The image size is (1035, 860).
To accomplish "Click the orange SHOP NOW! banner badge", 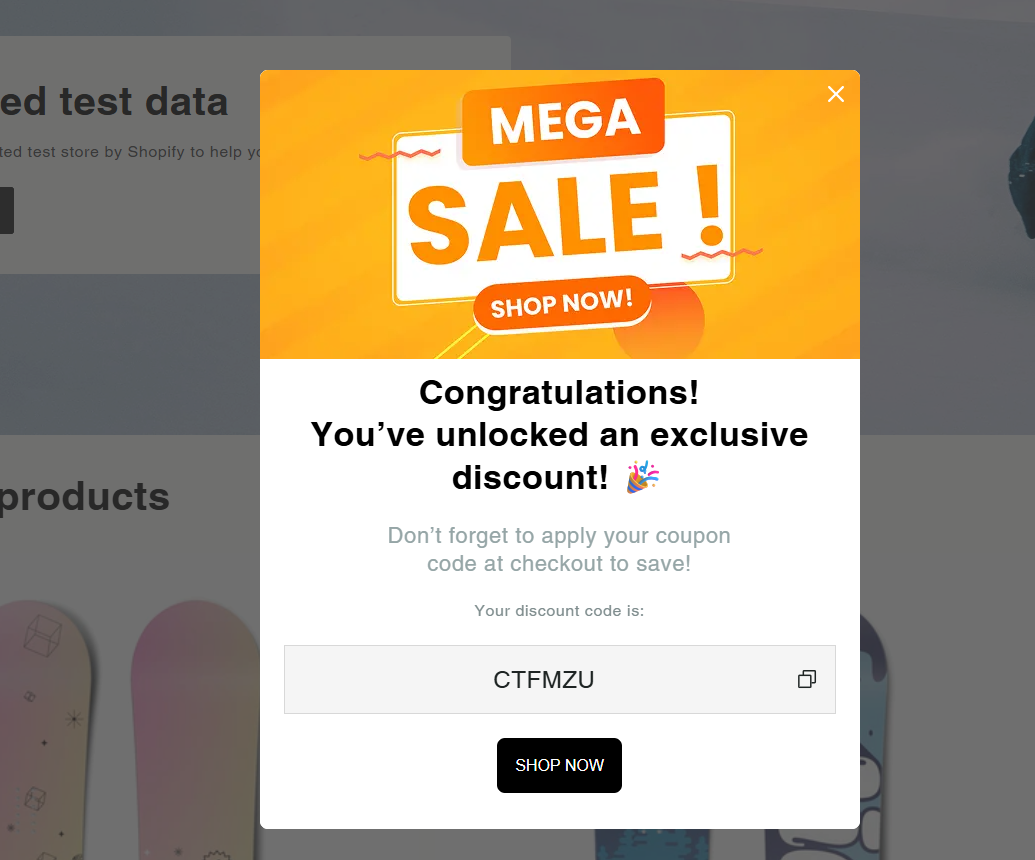I will pyautogui.click(x=562, y=304).
